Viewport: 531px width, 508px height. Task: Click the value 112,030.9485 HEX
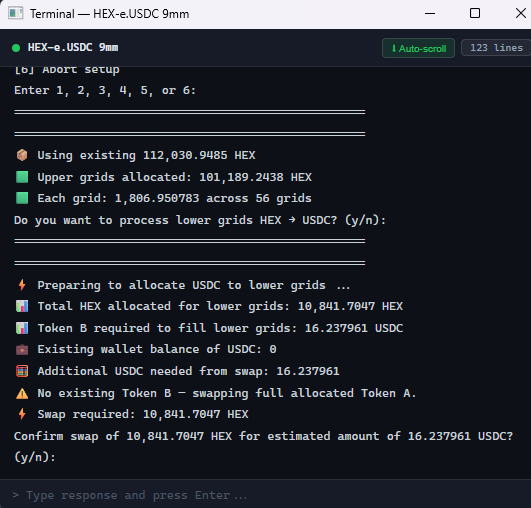(199, 155)
